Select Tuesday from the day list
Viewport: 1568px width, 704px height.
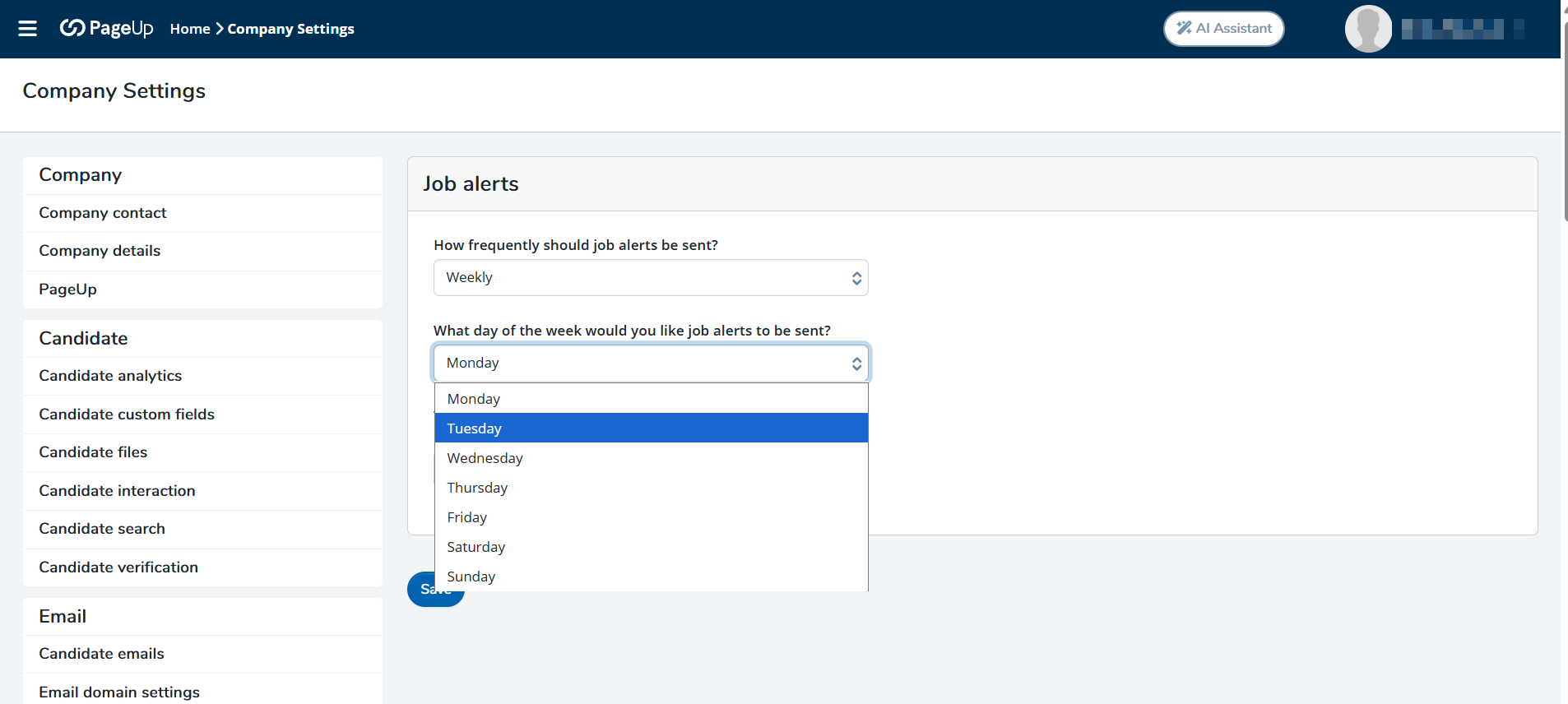point(650,428)
